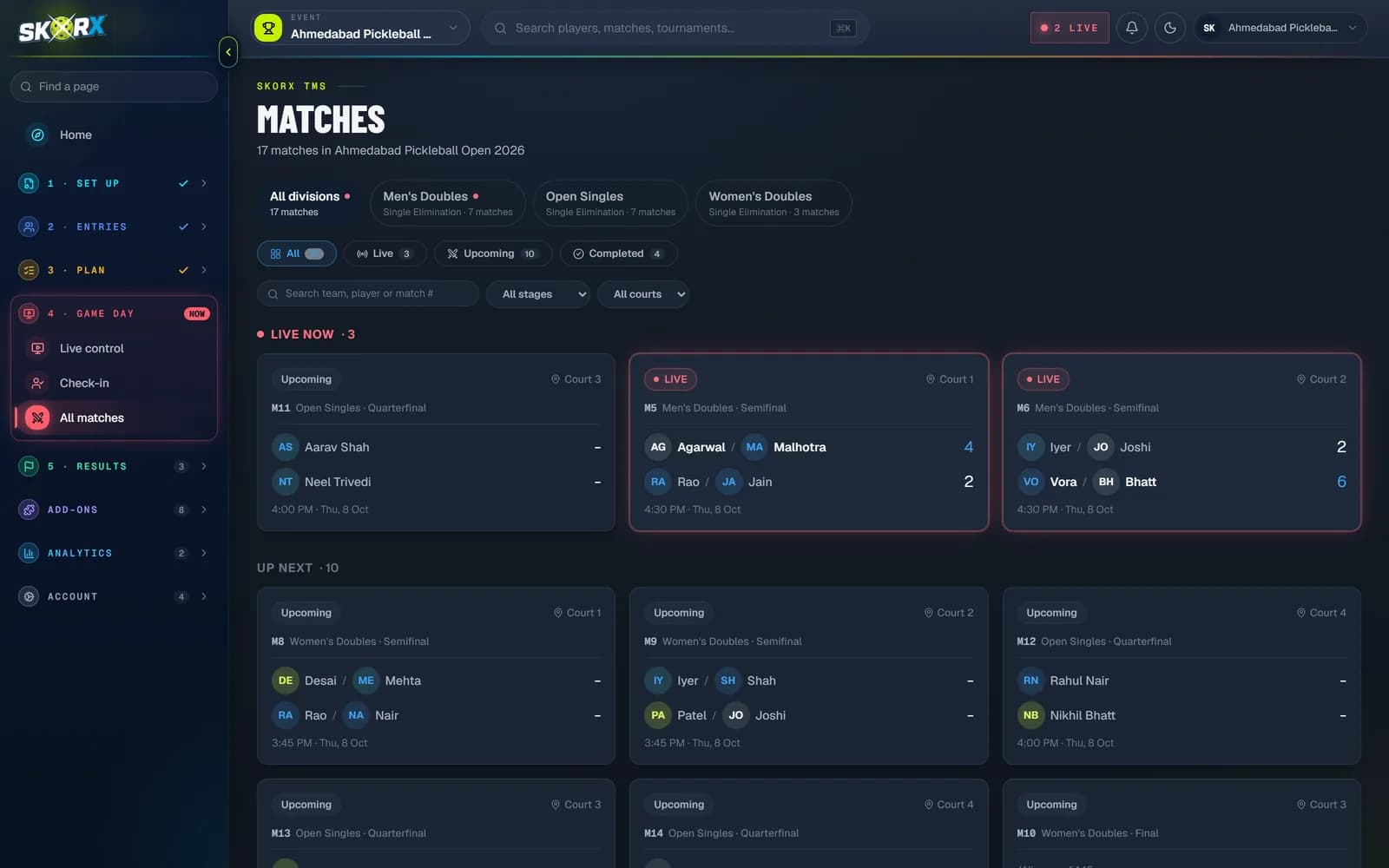This screenshot has width=1389, height=868.
Task: Click the Home compass icon
Action: click(x=37, y=135)
